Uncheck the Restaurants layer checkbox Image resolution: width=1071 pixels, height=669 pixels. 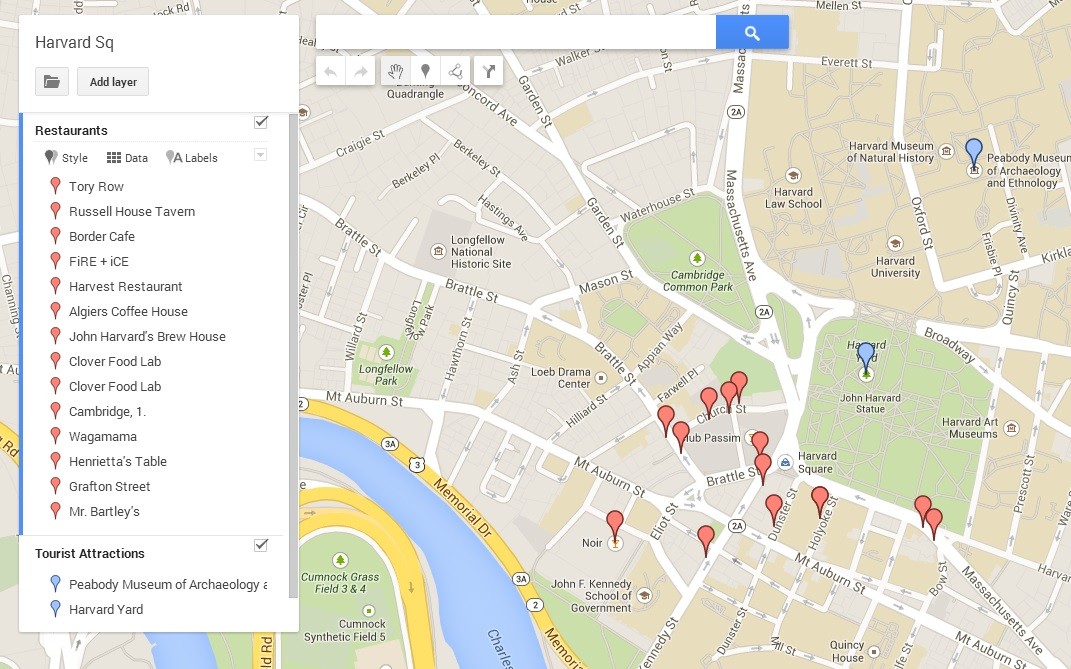[261, 122]
